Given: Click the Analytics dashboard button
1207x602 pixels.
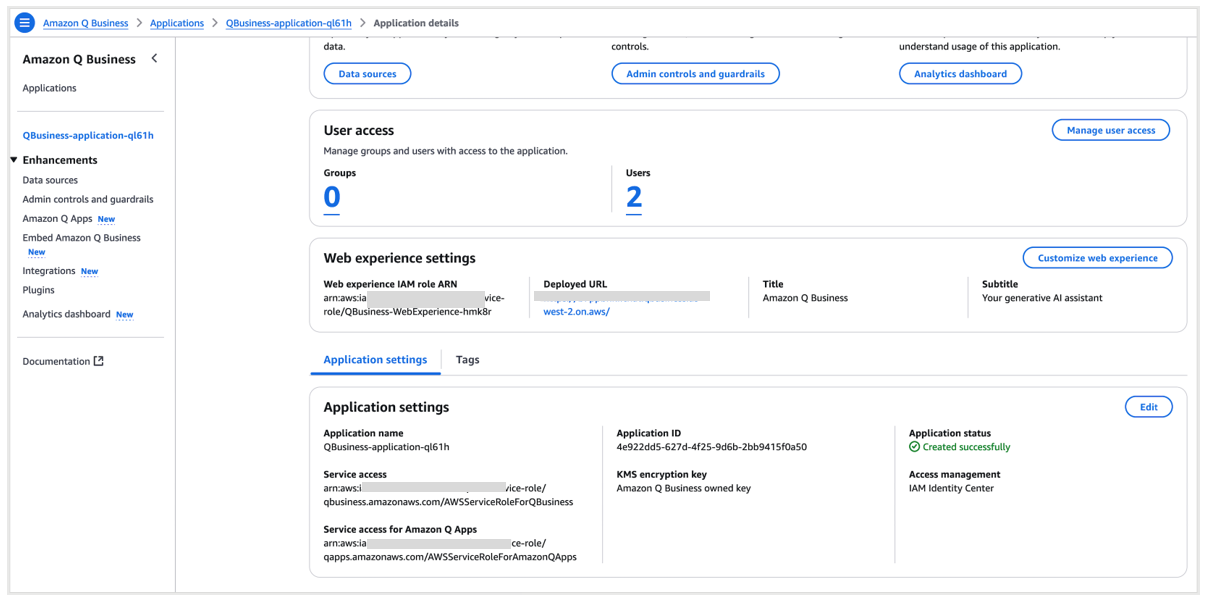Looking at the screenshot, I should coord(960,74).
